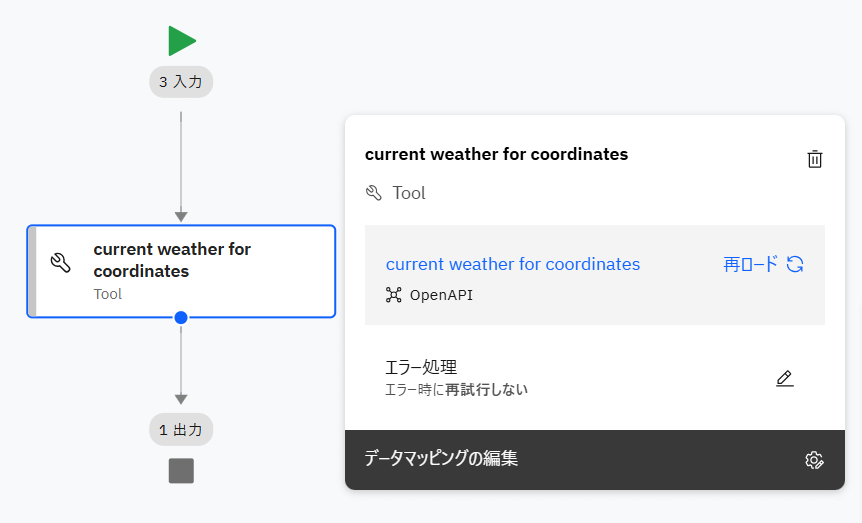Click the wrench icon beside Tool label in panel
This screenshot has height=523, width=862.
[x=374, y=193]
